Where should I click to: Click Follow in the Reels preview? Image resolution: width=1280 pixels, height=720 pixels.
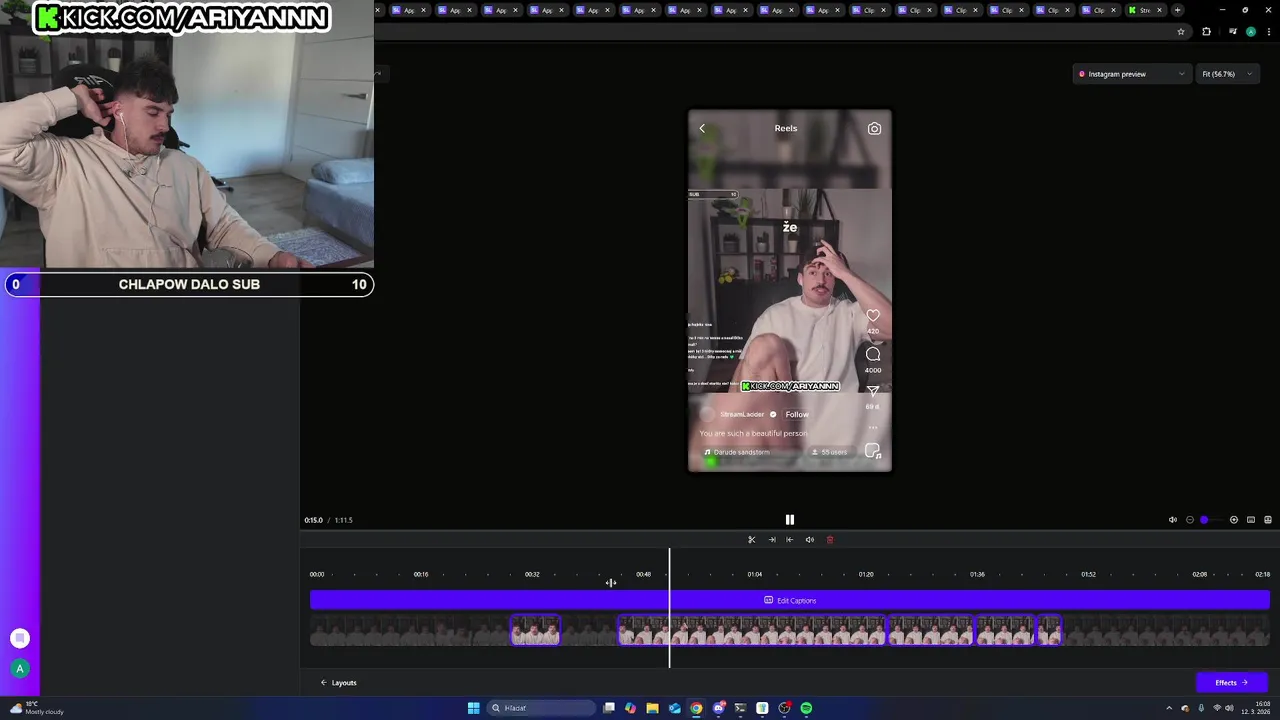coord(797,414)
